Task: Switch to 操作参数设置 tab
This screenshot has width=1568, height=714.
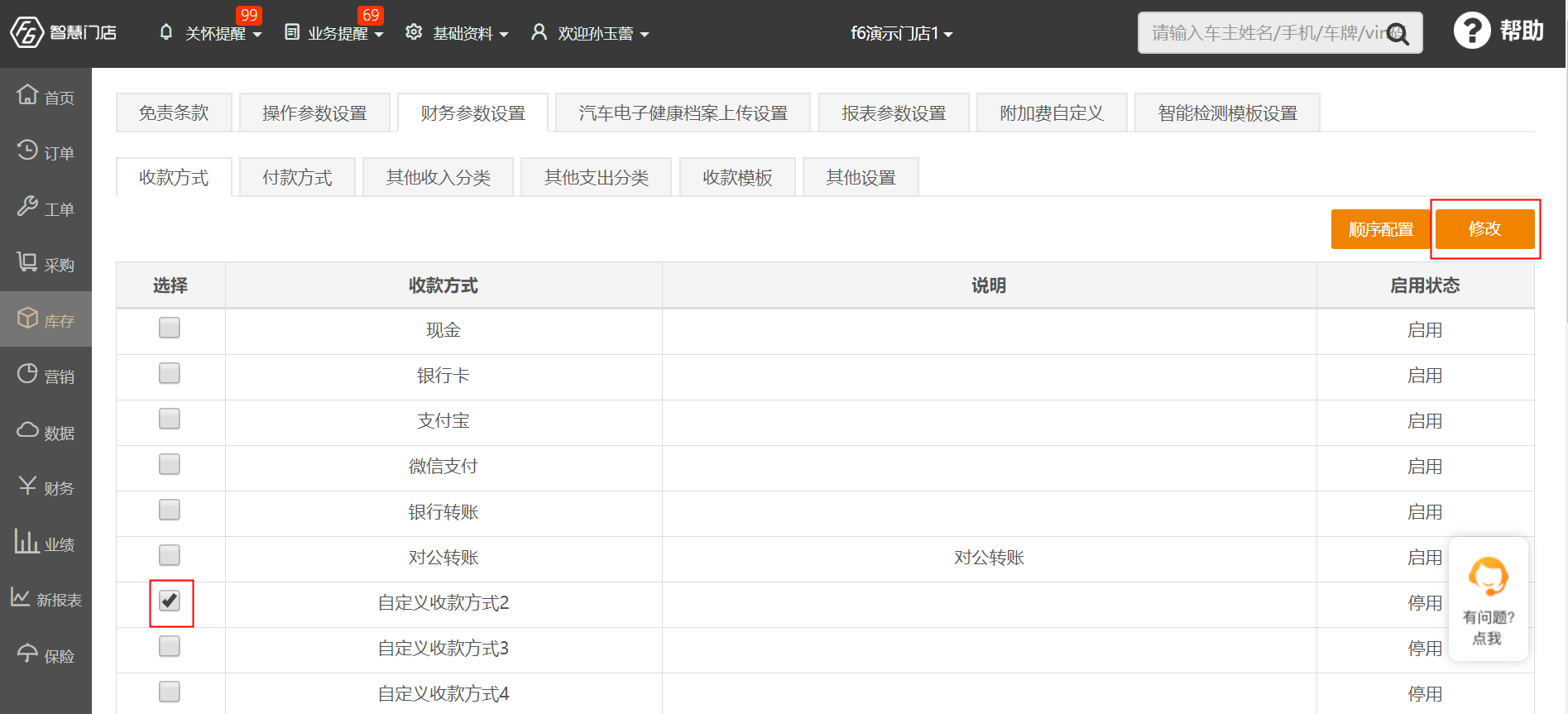Action: (314, 113)
